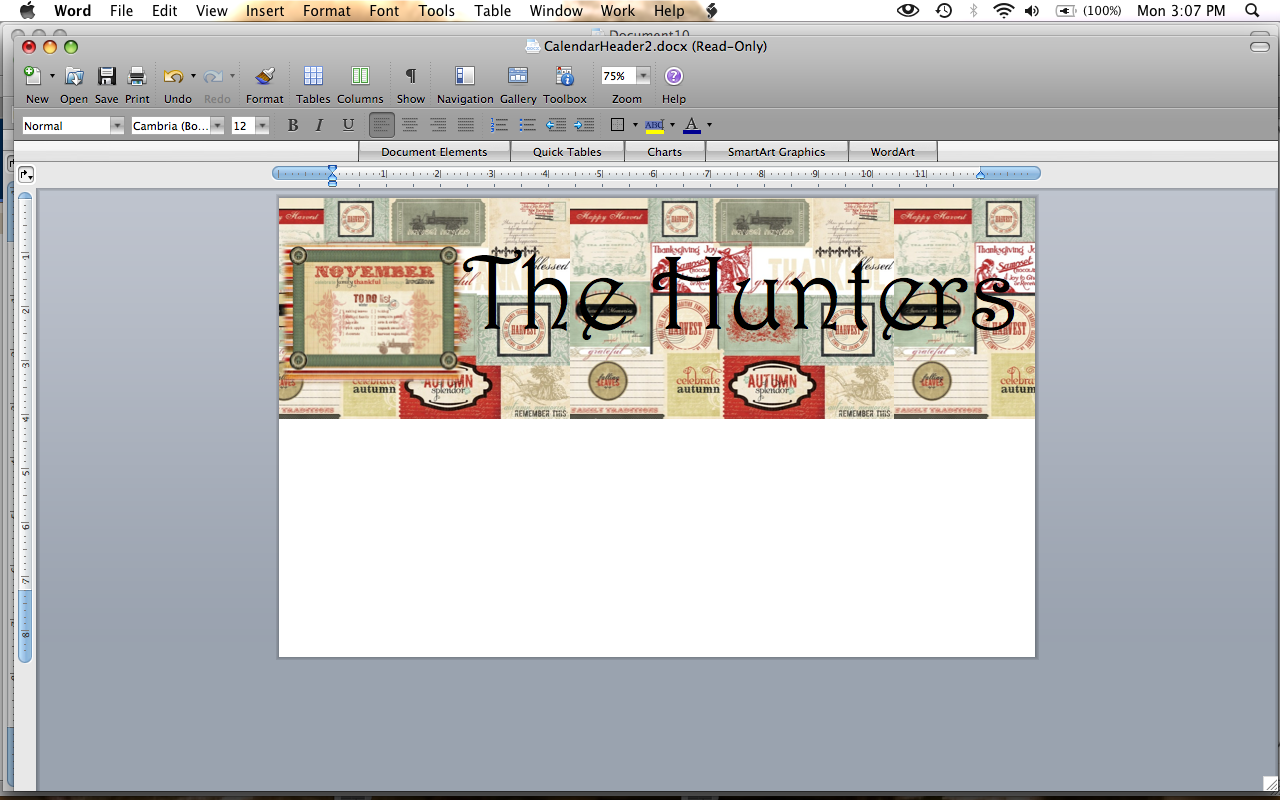Click the tab stop selector at ruler corner

click(x=26, y=174)
